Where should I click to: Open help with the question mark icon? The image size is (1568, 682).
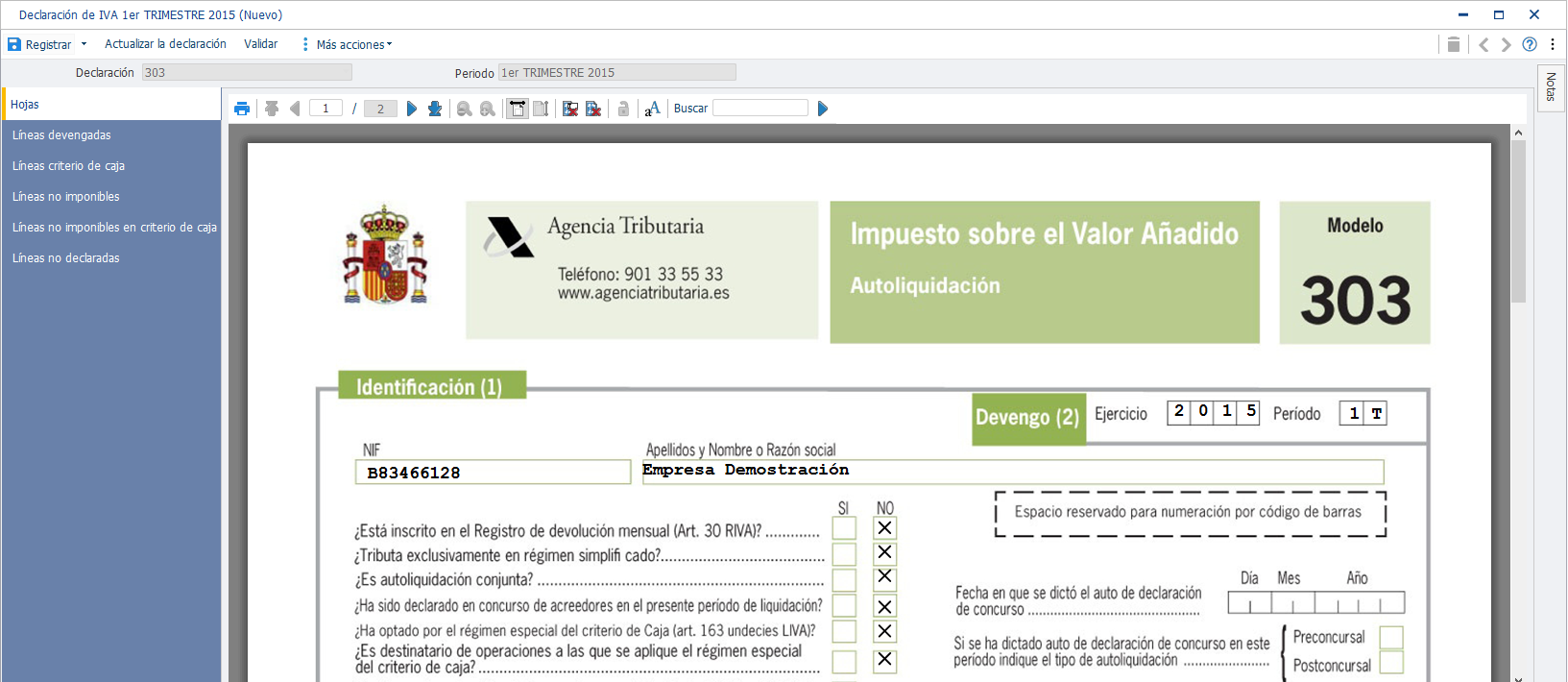tap(1530, 44)
